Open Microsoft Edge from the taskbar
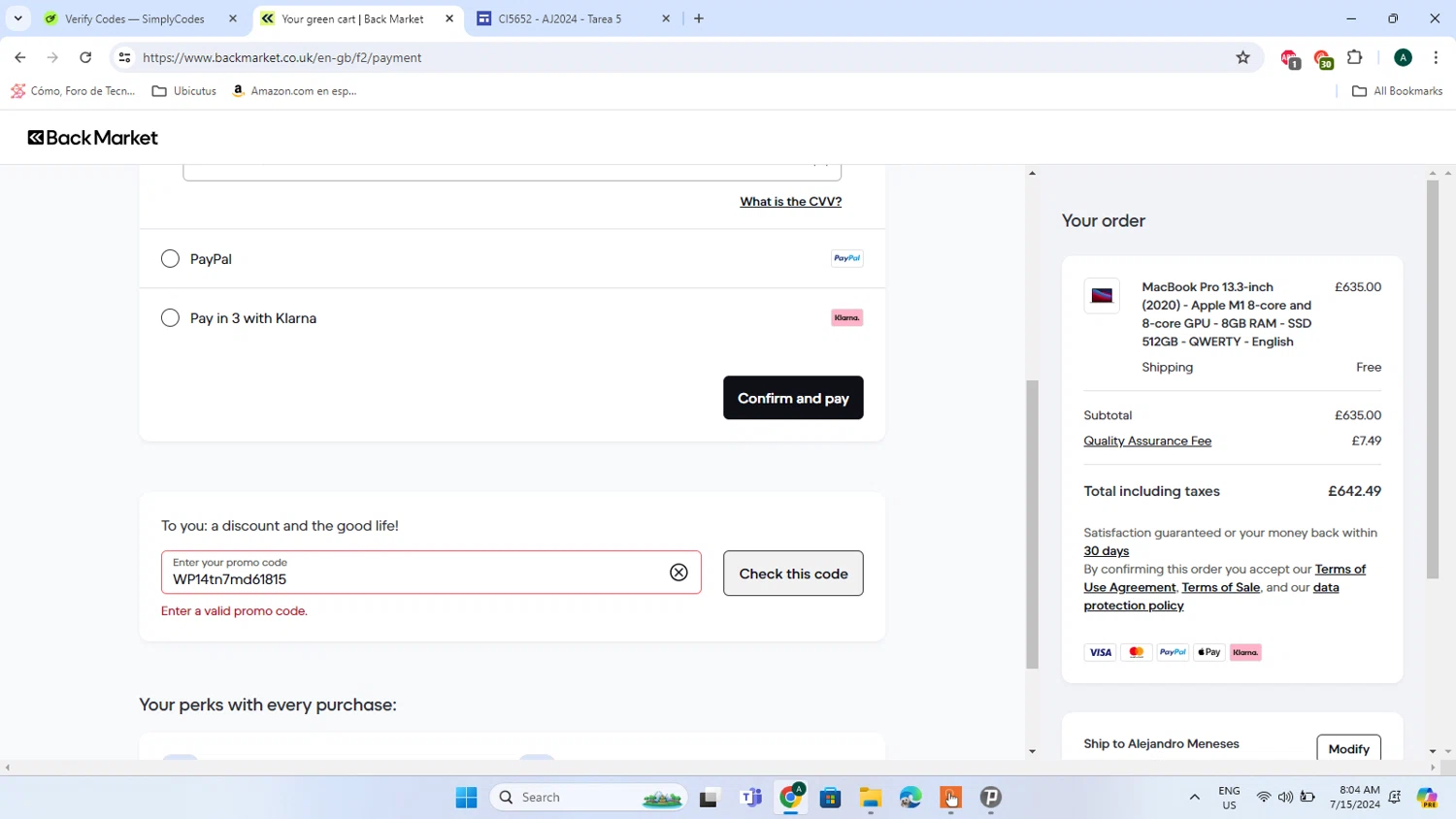Viewport: 1456px width, 819px height. 910,798
